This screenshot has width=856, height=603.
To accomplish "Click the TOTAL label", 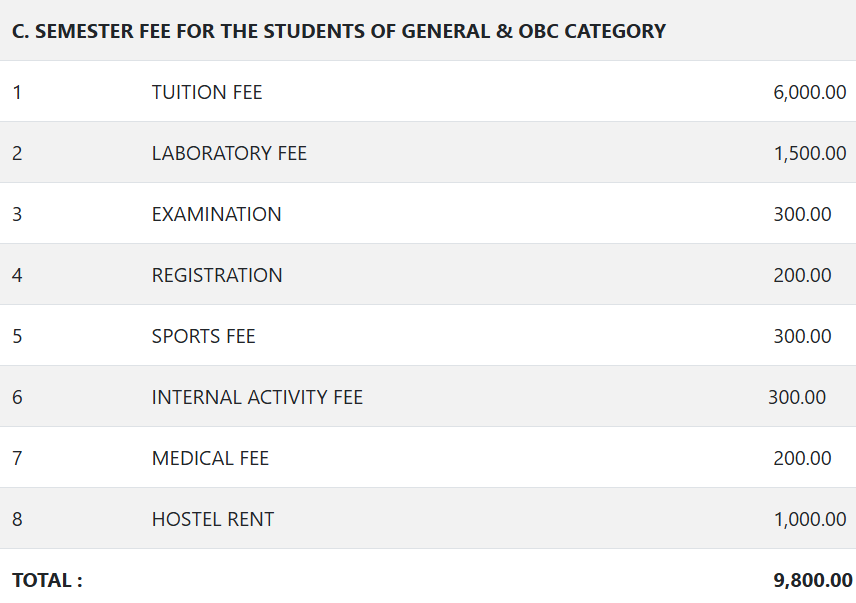I will pos(47,580).
